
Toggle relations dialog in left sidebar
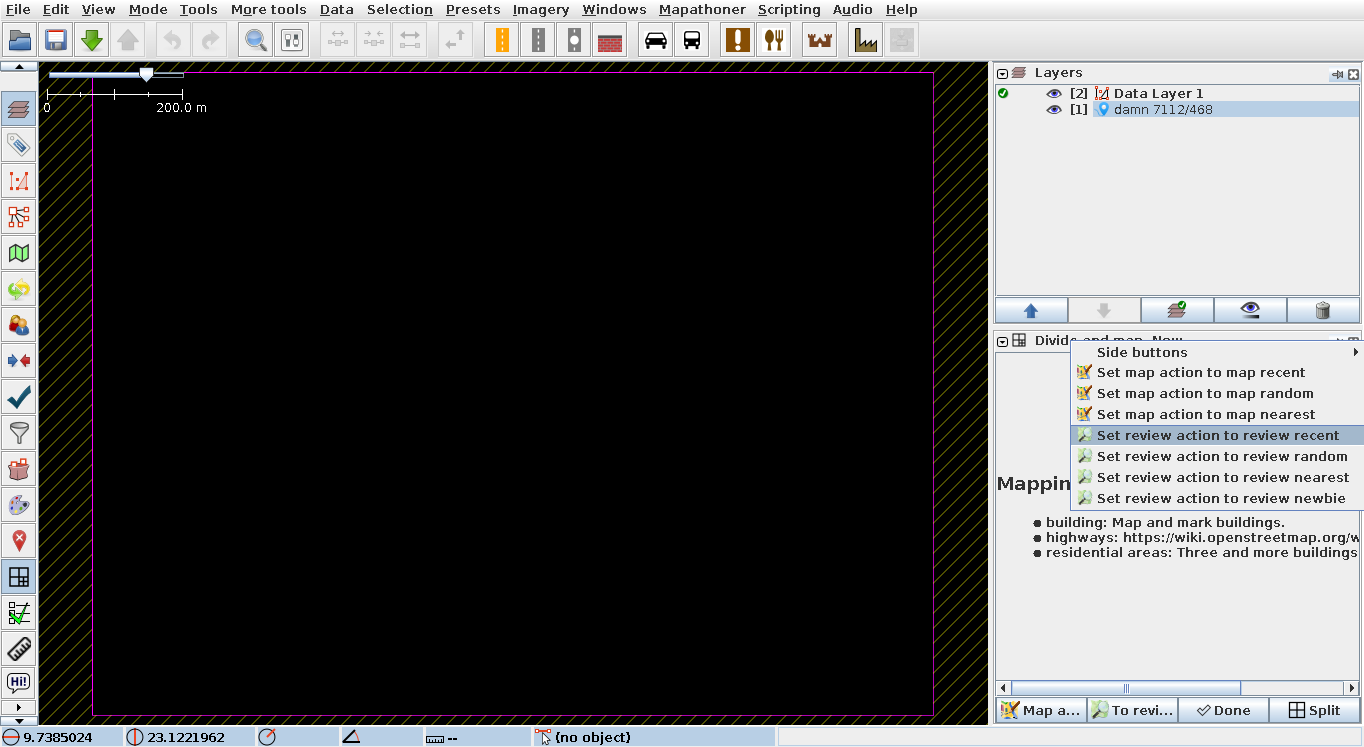pos(18,217)
